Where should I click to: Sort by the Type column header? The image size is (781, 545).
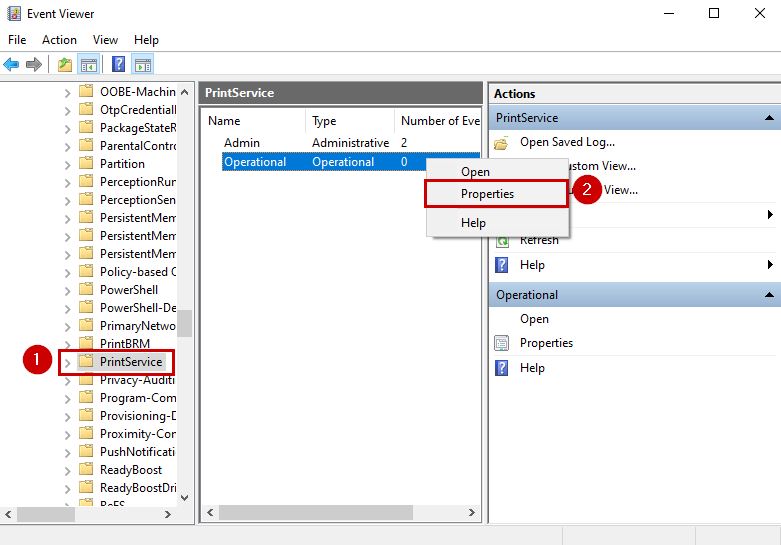pos(350,121)
